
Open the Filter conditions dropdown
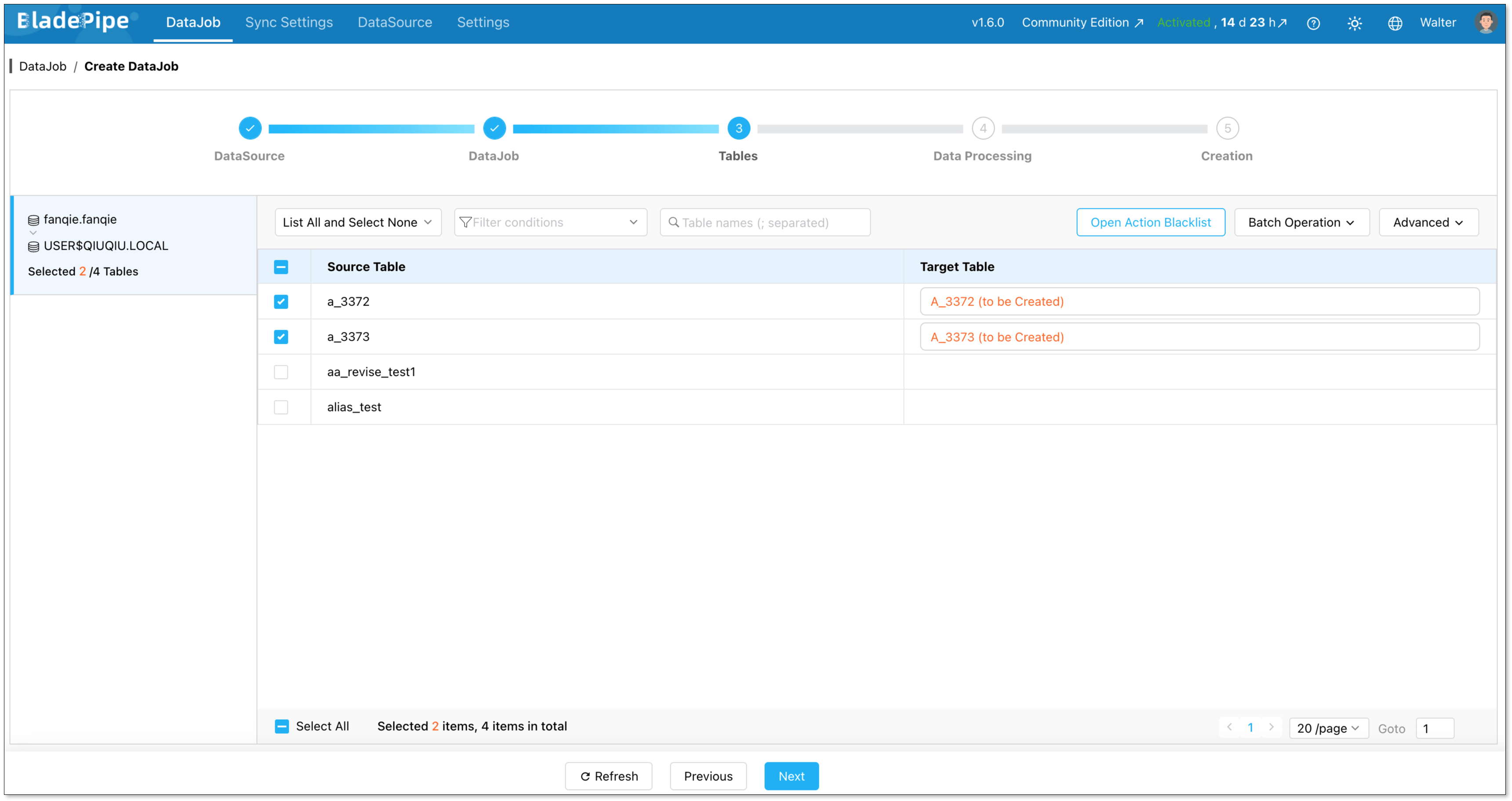pyautogui.click(x=550, y=222)
